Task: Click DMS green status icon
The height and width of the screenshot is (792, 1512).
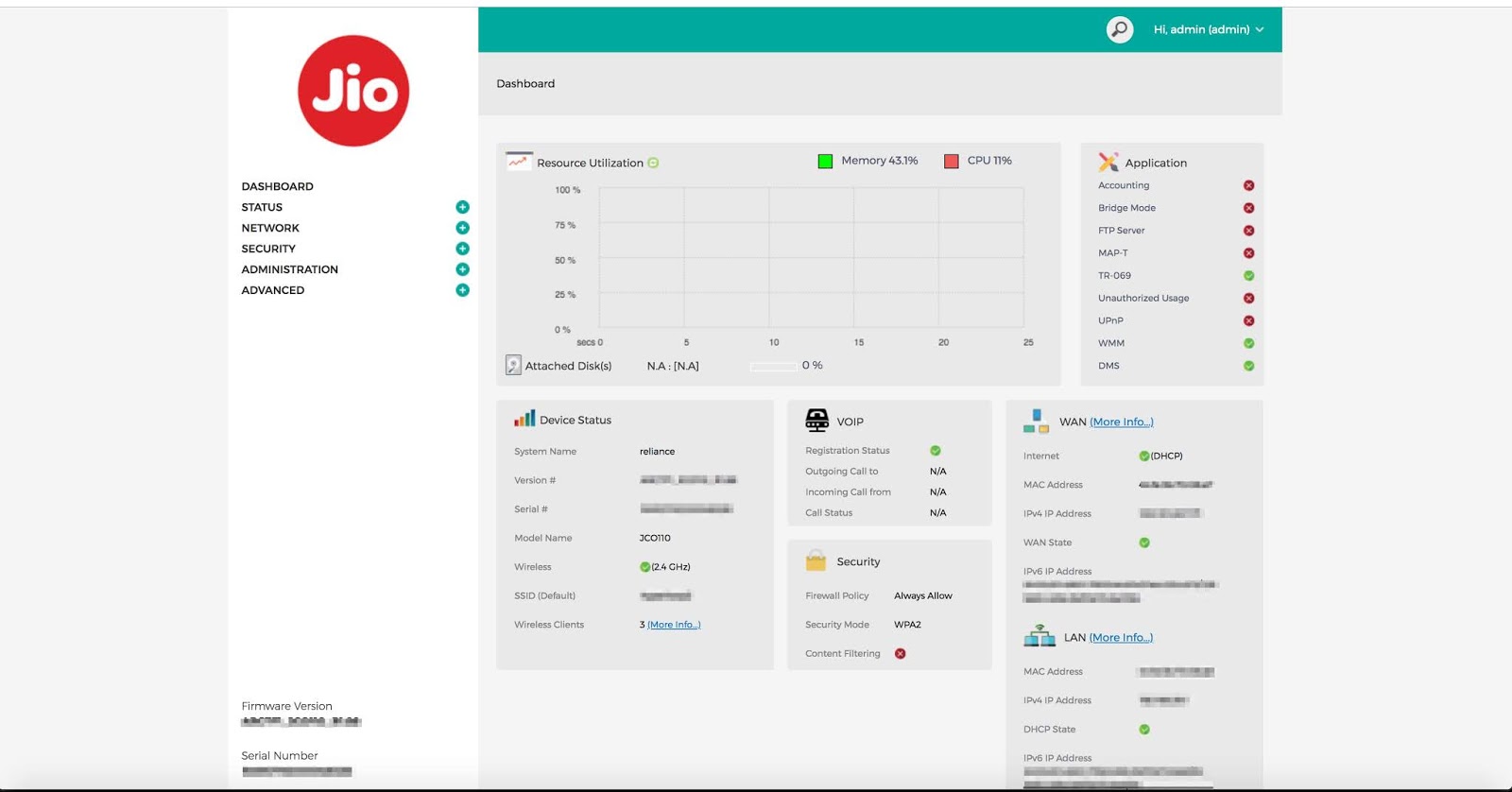Action: pos(1248,366)
